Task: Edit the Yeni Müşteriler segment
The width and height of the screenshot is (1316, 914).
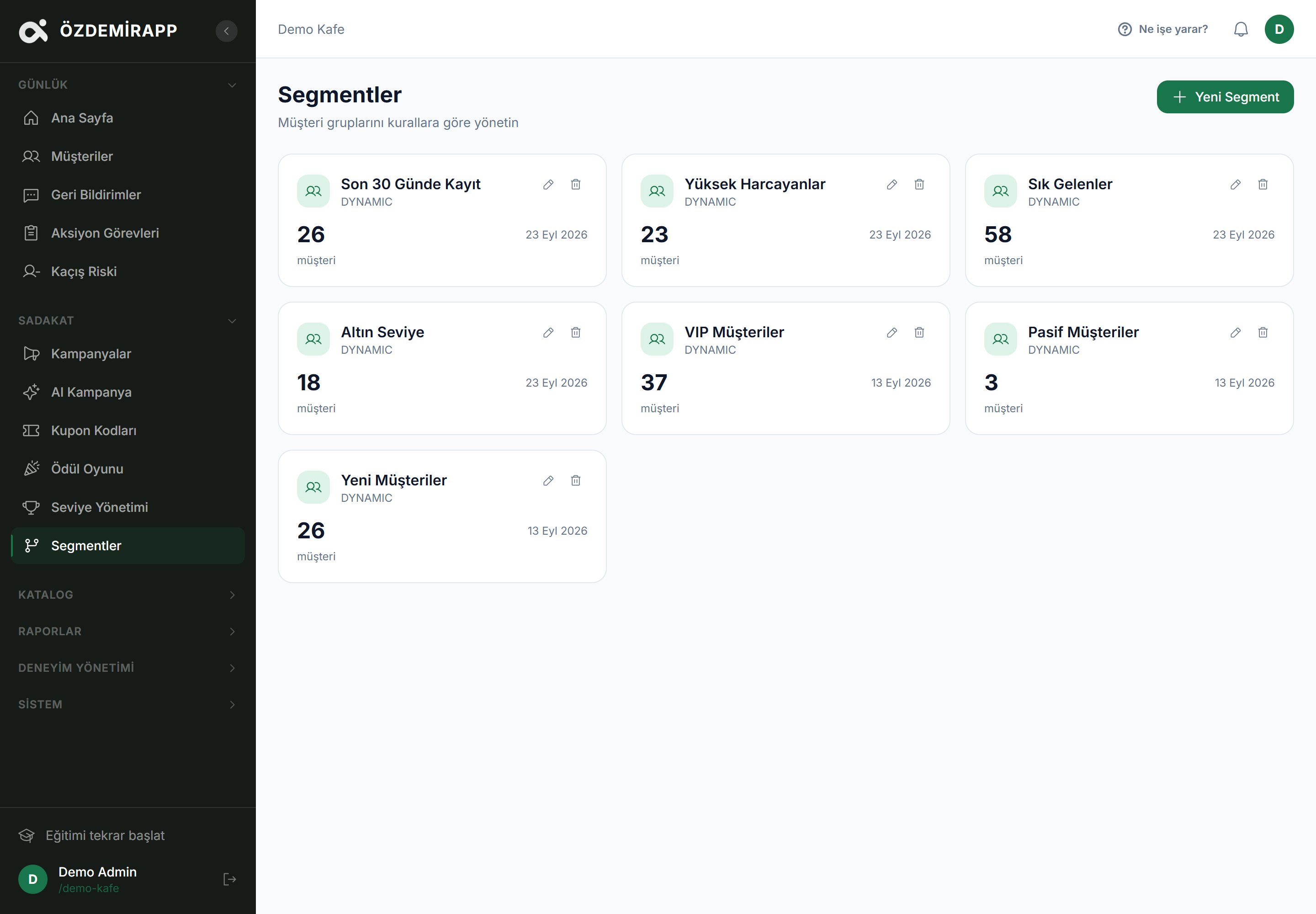Action: (x=548, y=480)
